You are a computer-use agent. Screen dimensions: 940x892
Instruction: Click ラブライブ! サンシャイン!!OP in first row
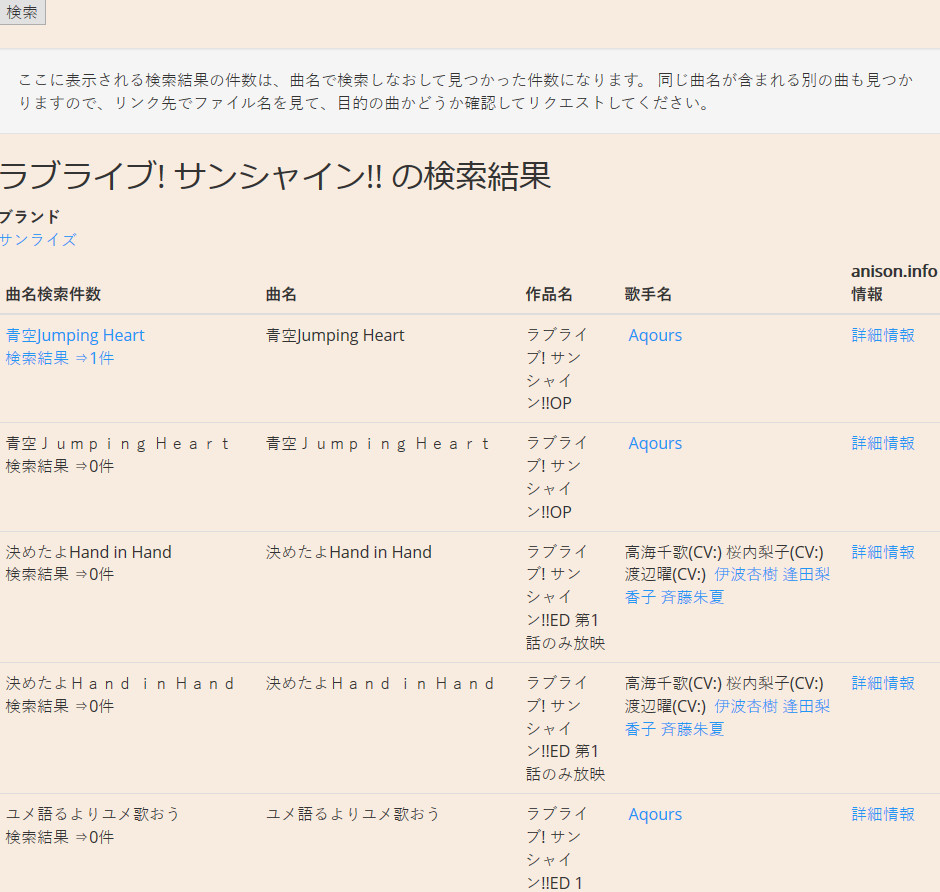[x=556, y=369]
